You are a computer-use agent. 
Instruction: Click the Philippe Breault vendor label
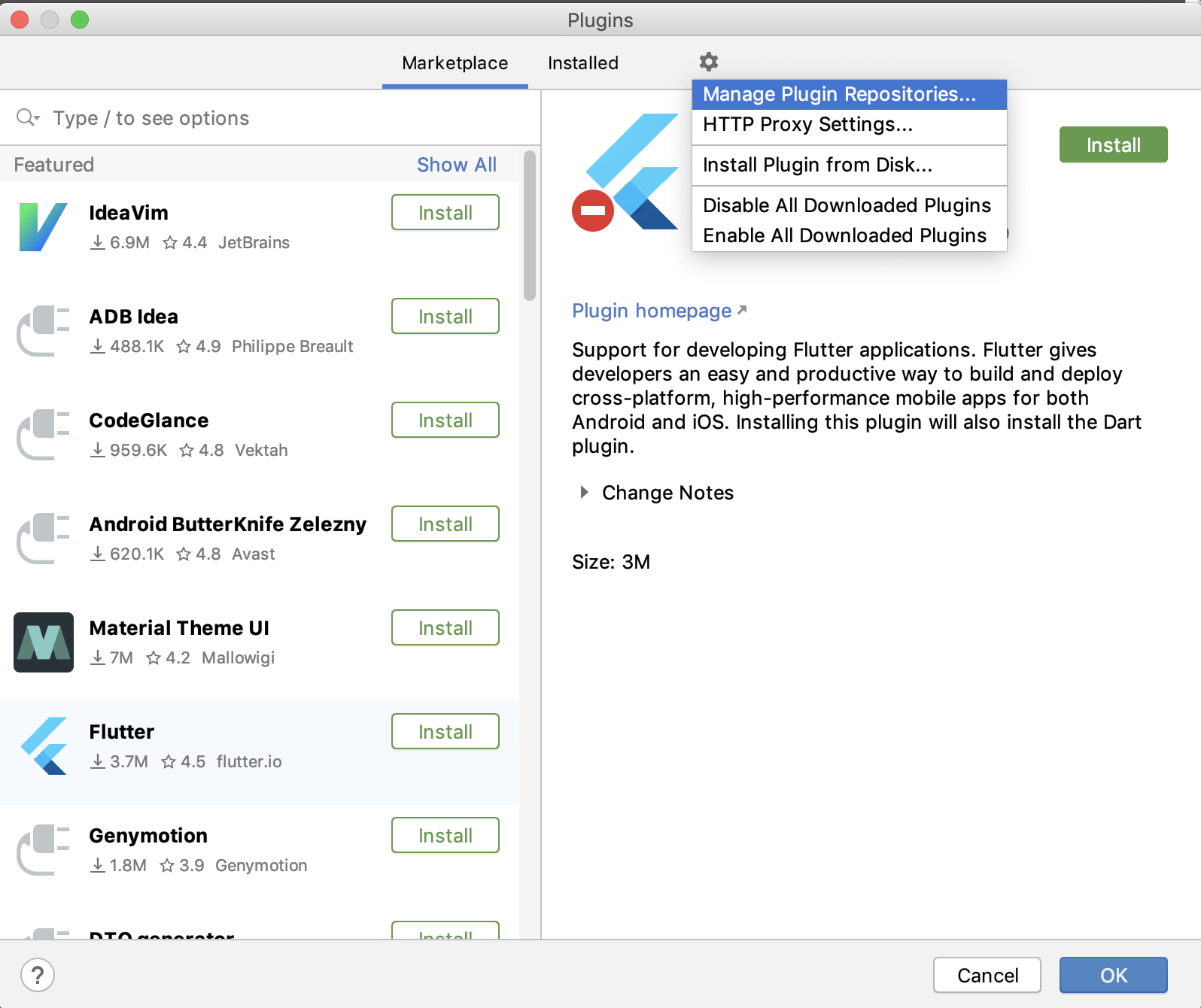coord(293,346)
